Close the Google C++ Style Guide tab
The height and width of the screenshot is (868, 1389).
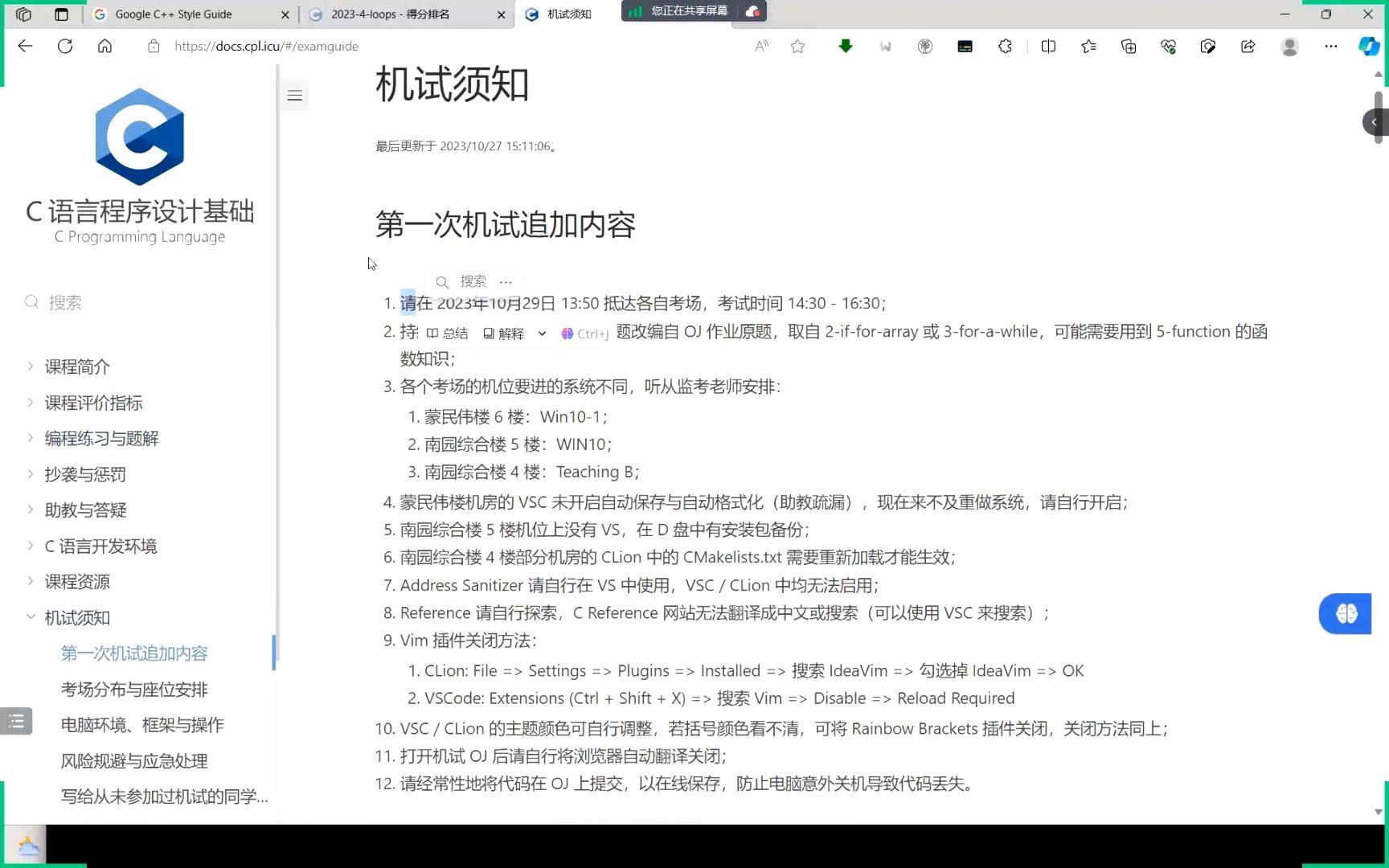click(285, 14)
